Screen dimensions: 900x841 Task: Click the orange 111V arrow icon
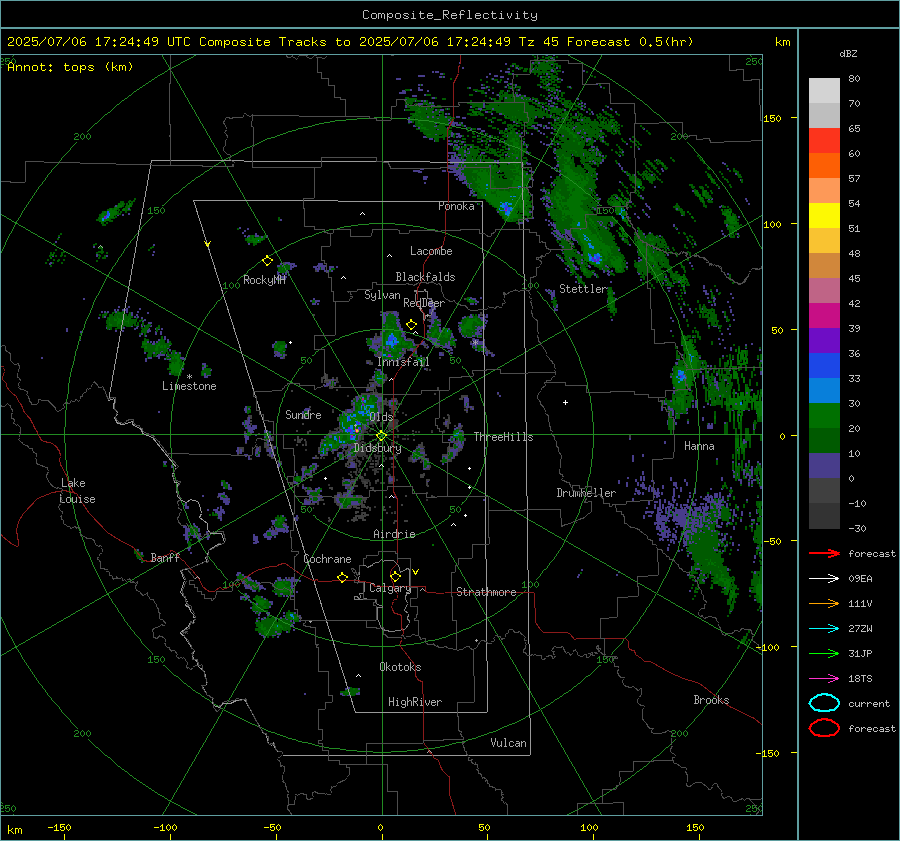click(824, 603)
